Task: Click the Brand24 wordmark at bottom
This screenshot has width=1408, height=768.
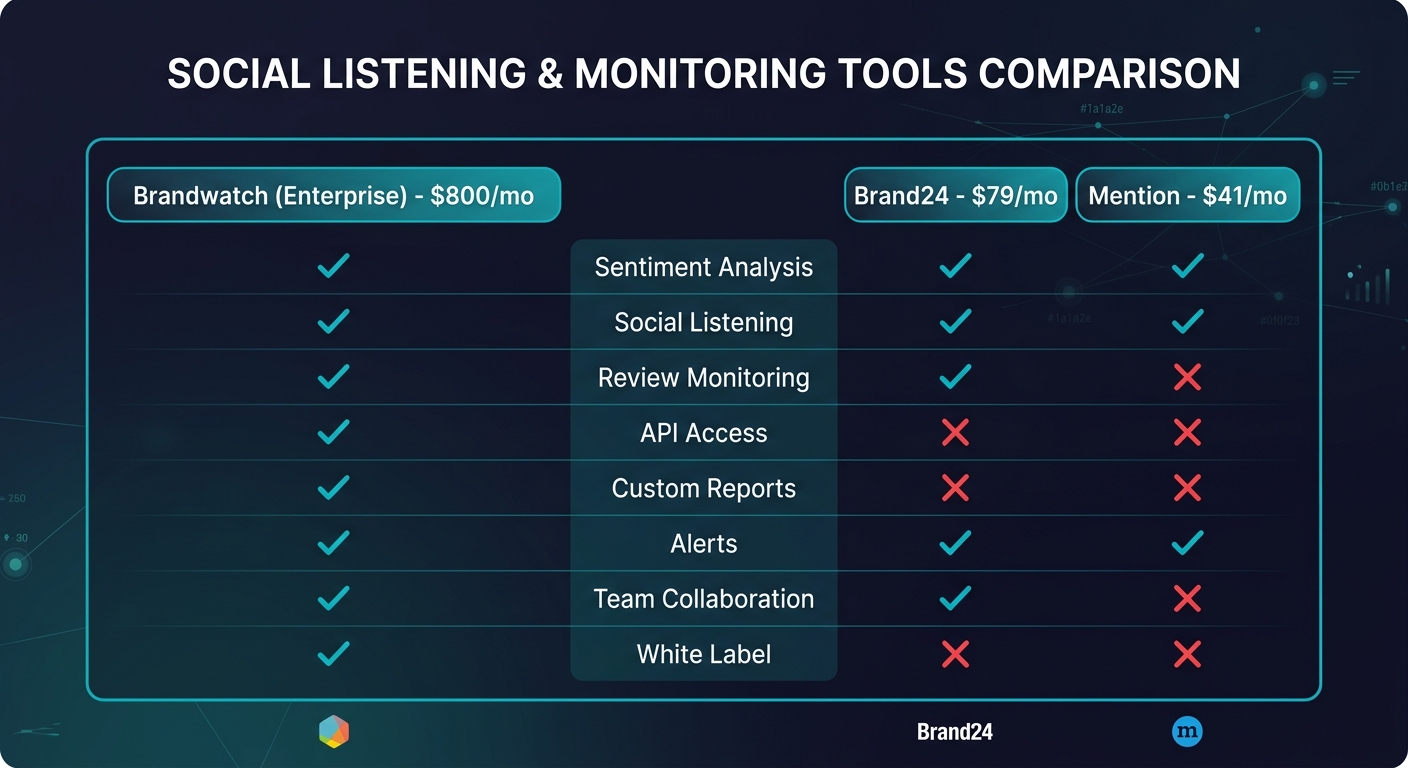Action: point(953,731)
